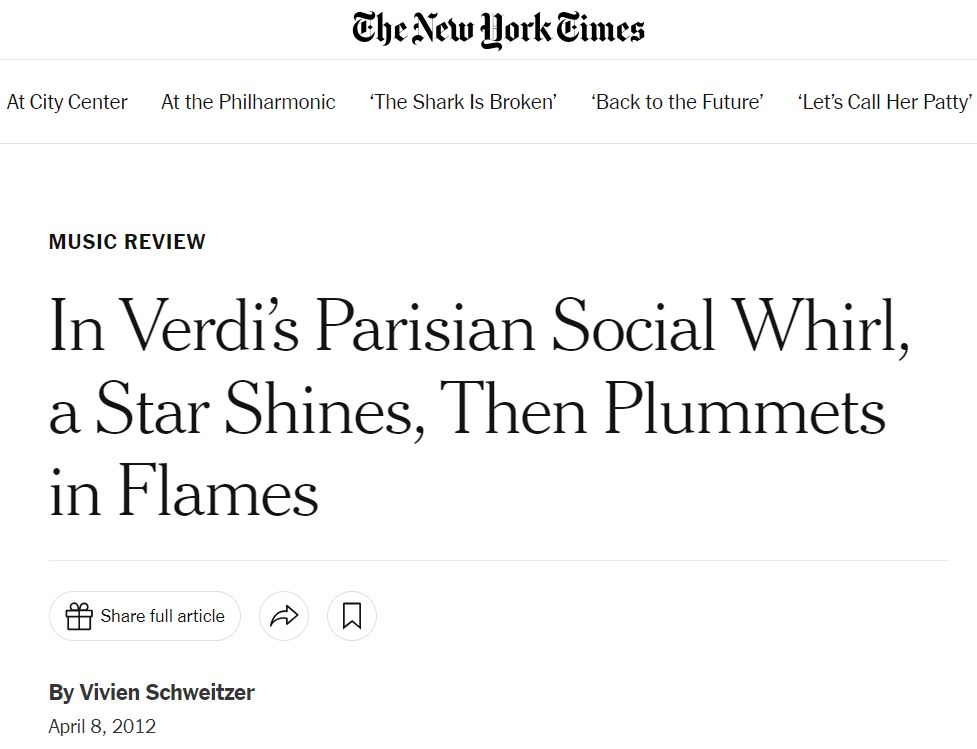Click the word 'Plummets' in the headline

coord(745,410)
